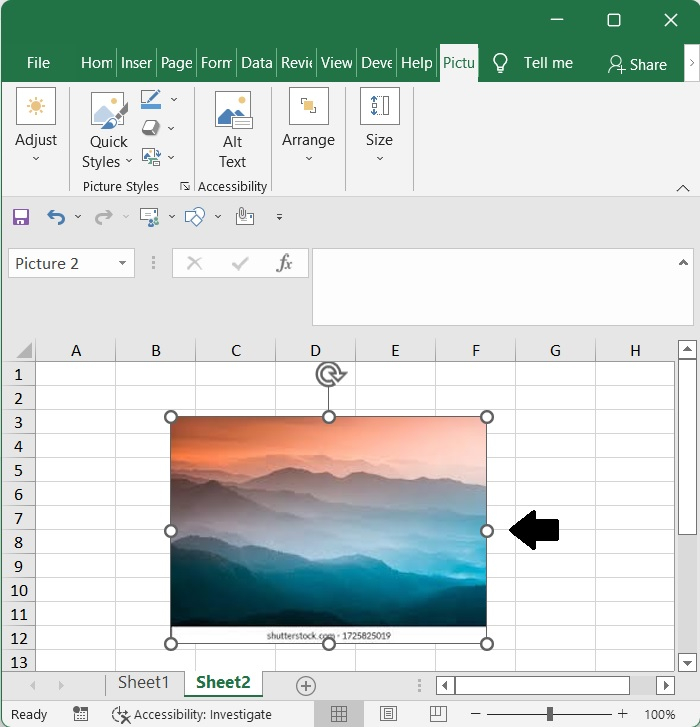The height and width of the screenshot is (727, 700).
Task: Collapse the formula bar
Action: (x=683, y=262)
